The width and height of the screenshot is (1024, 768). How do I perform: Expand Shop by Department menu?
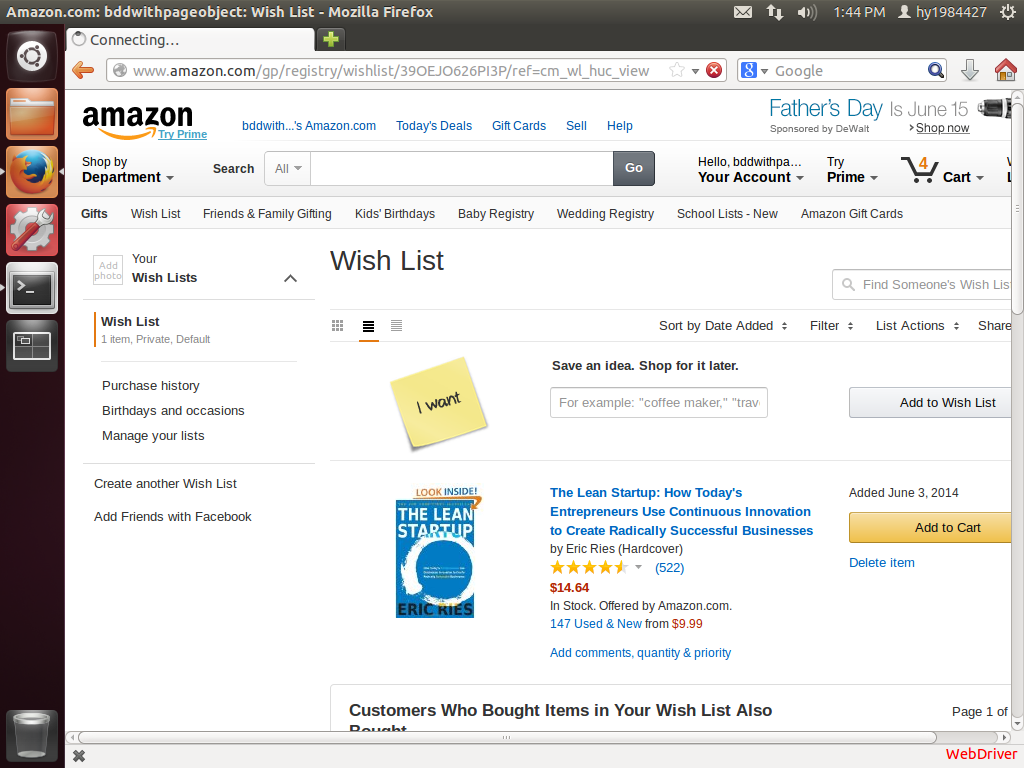point(127,170)
